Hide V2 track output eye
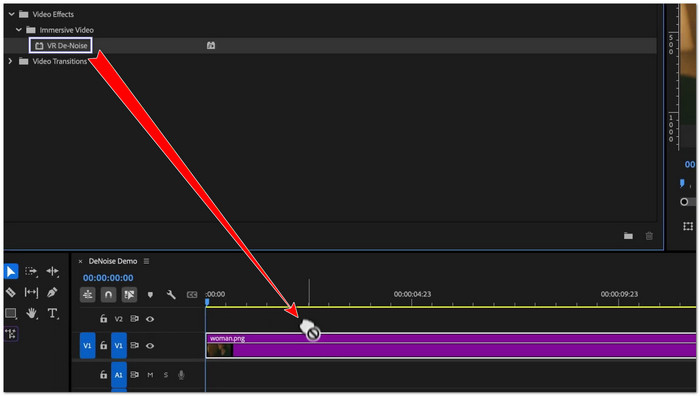Screen dimensions: 700x396 pos(150,319)
